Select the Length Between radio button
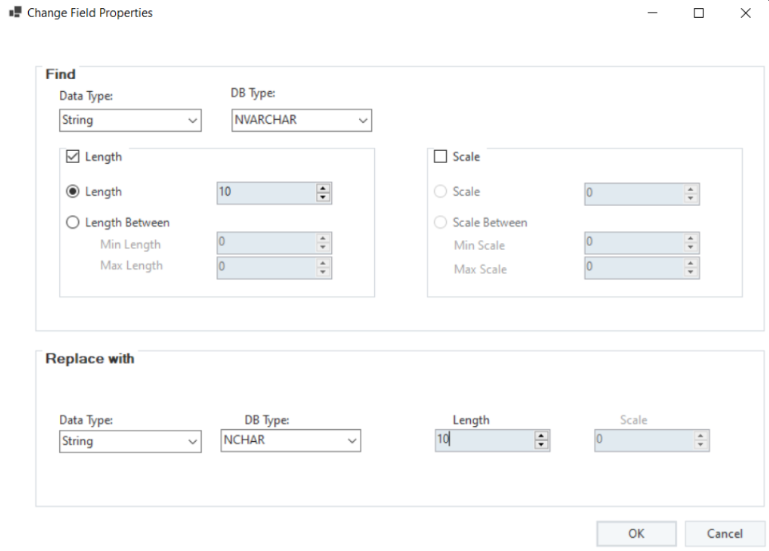This screenshot has width=769, height=551. pos(73,223)
